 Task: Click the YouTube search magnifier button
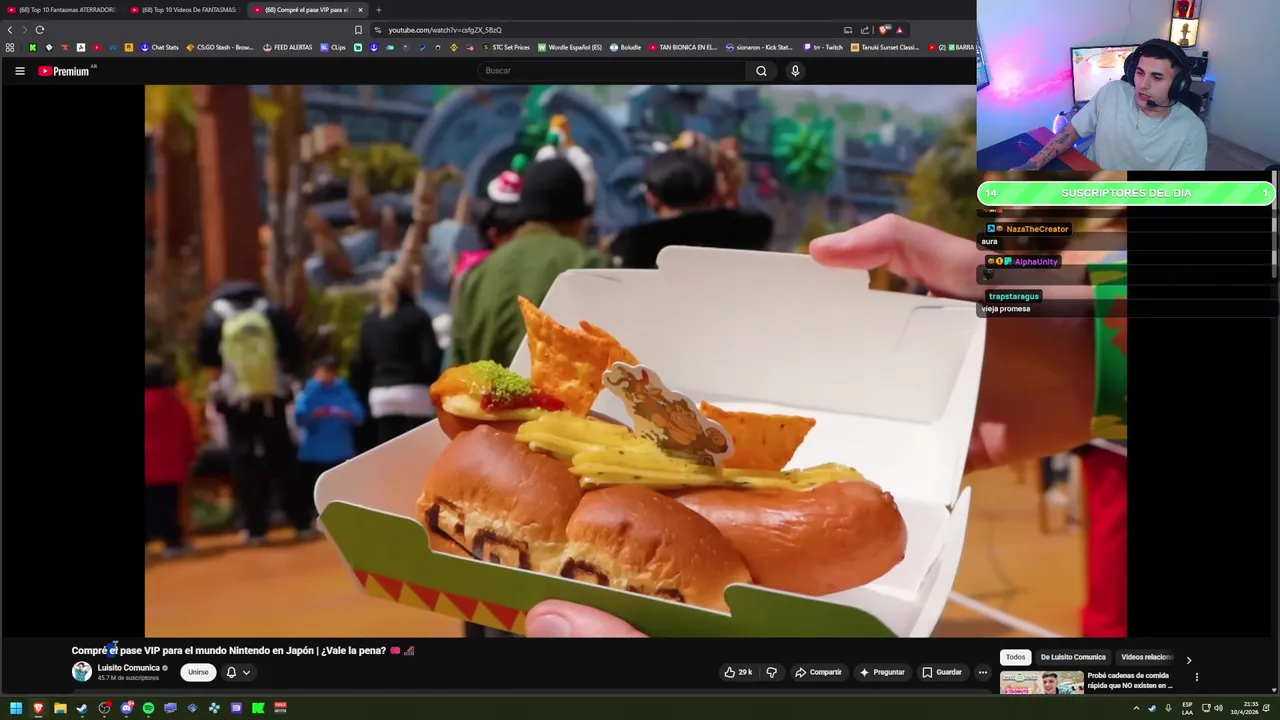pos(761,71)
